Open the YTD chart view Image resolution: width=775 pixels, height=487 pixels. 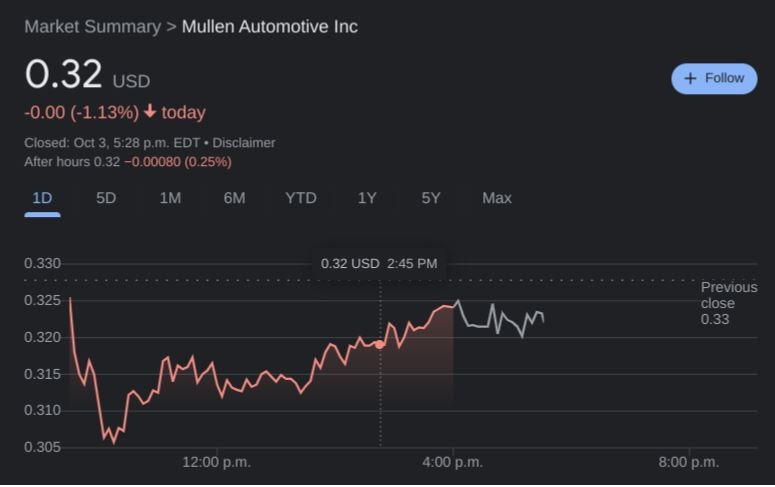[300, 198]
